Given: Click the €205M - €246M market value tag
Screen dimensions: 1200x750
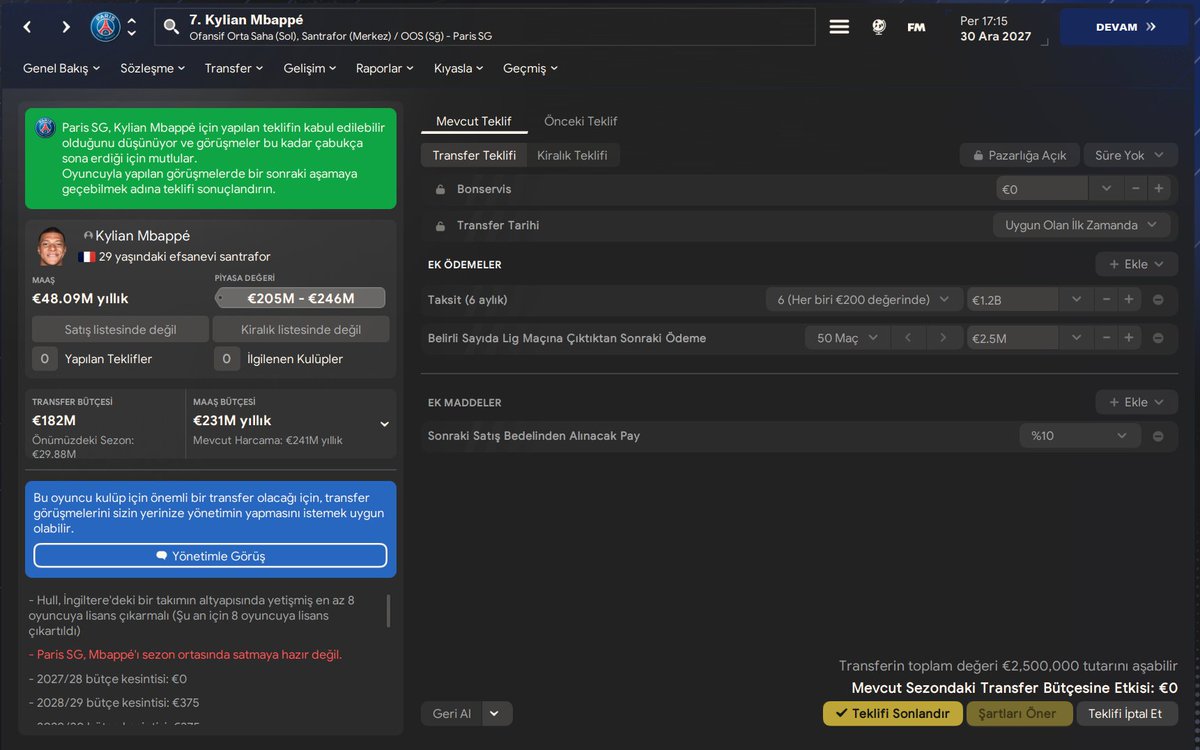Looking at the screenshot, I should pos(301,298).
